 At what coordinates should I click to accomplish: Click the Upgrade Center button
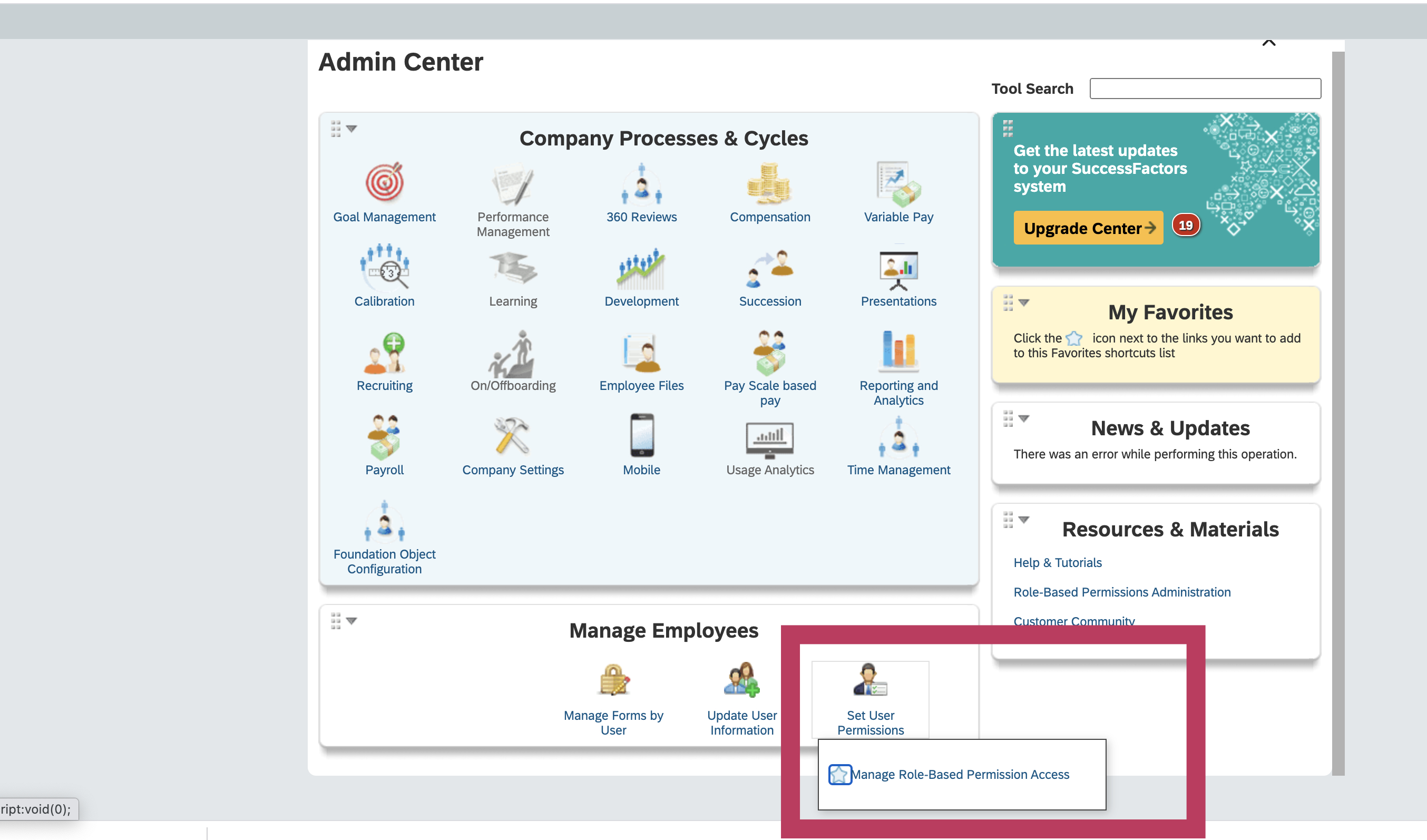pyautogui.click(x=1087, y=228)
